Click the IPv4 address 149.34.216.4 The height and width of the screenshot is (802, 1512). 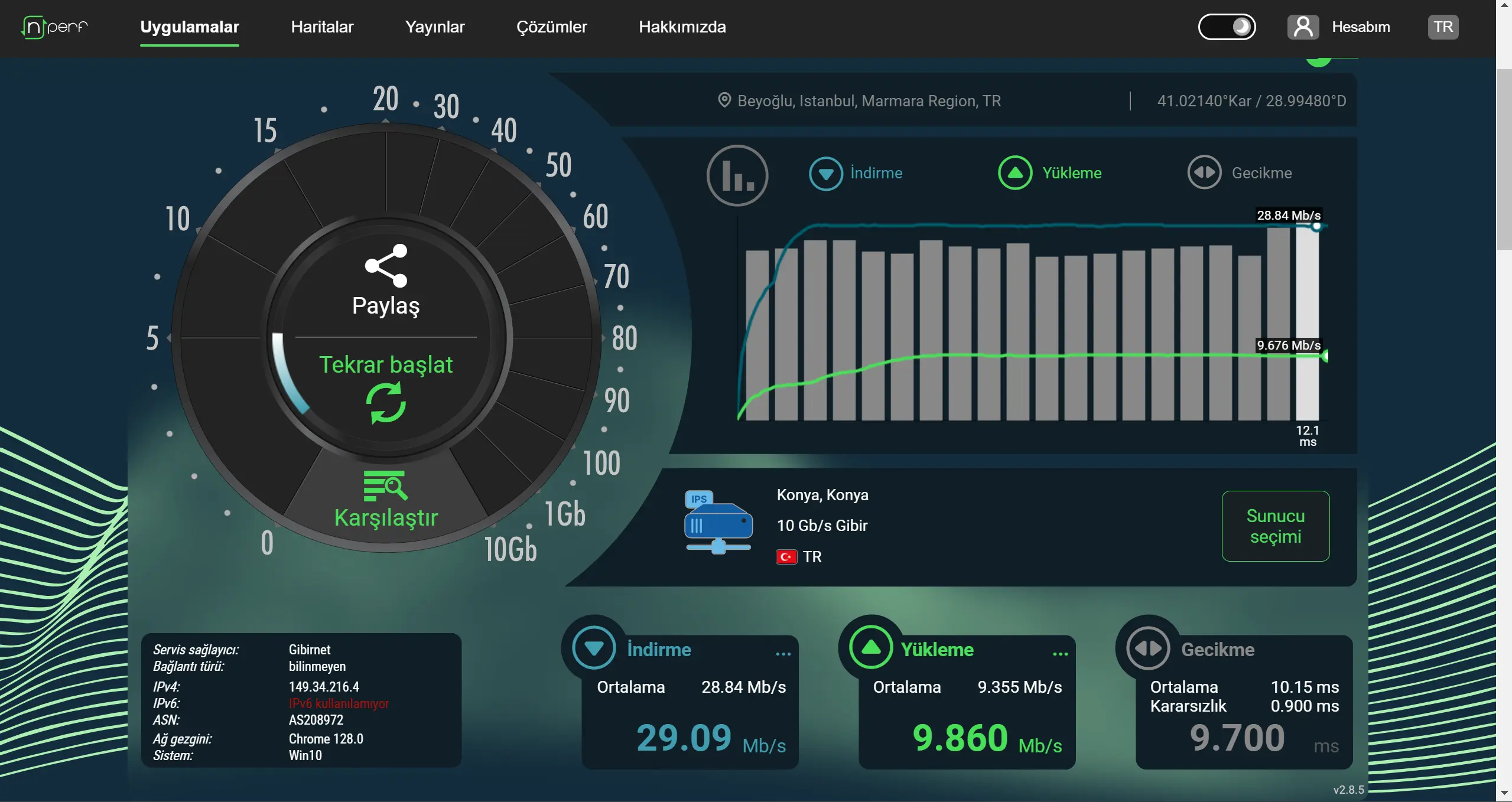click(x=324, y=687)
